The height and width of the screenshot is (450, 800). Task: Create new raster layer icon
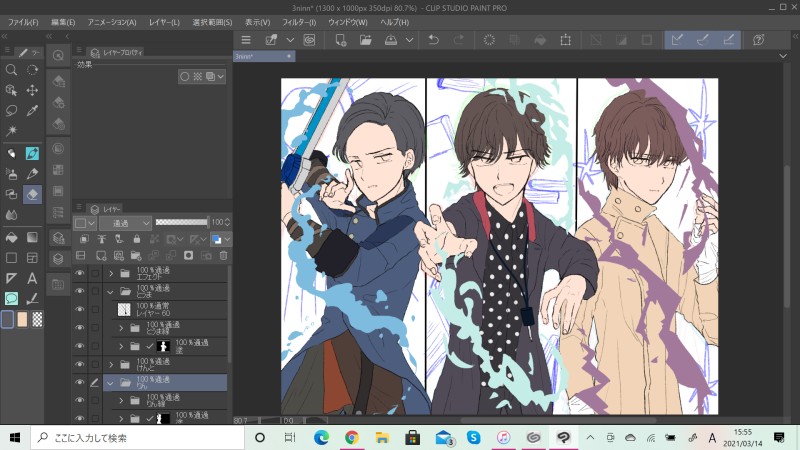point(101,256)
